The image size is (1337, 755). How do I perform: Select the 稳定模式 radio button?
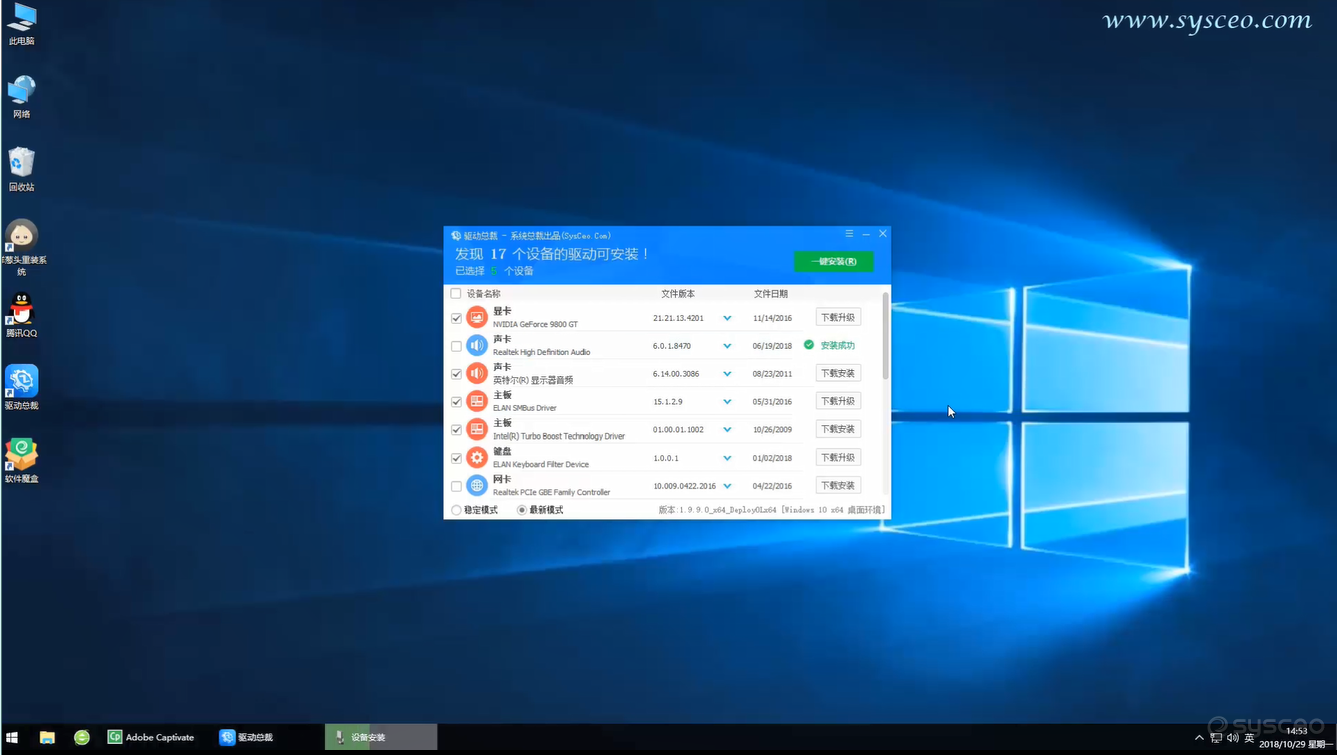point(456,510)
